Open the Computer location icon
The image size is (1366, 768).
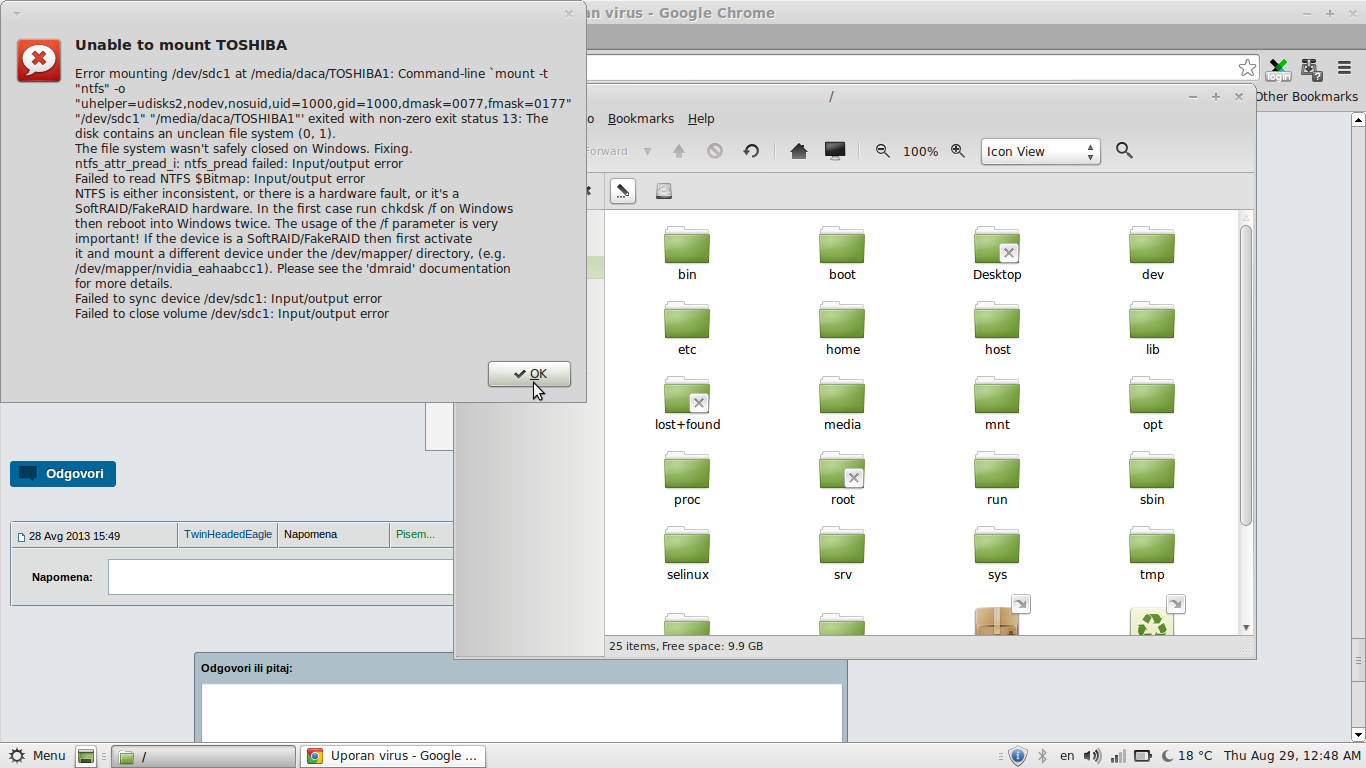tap(835, 151)
